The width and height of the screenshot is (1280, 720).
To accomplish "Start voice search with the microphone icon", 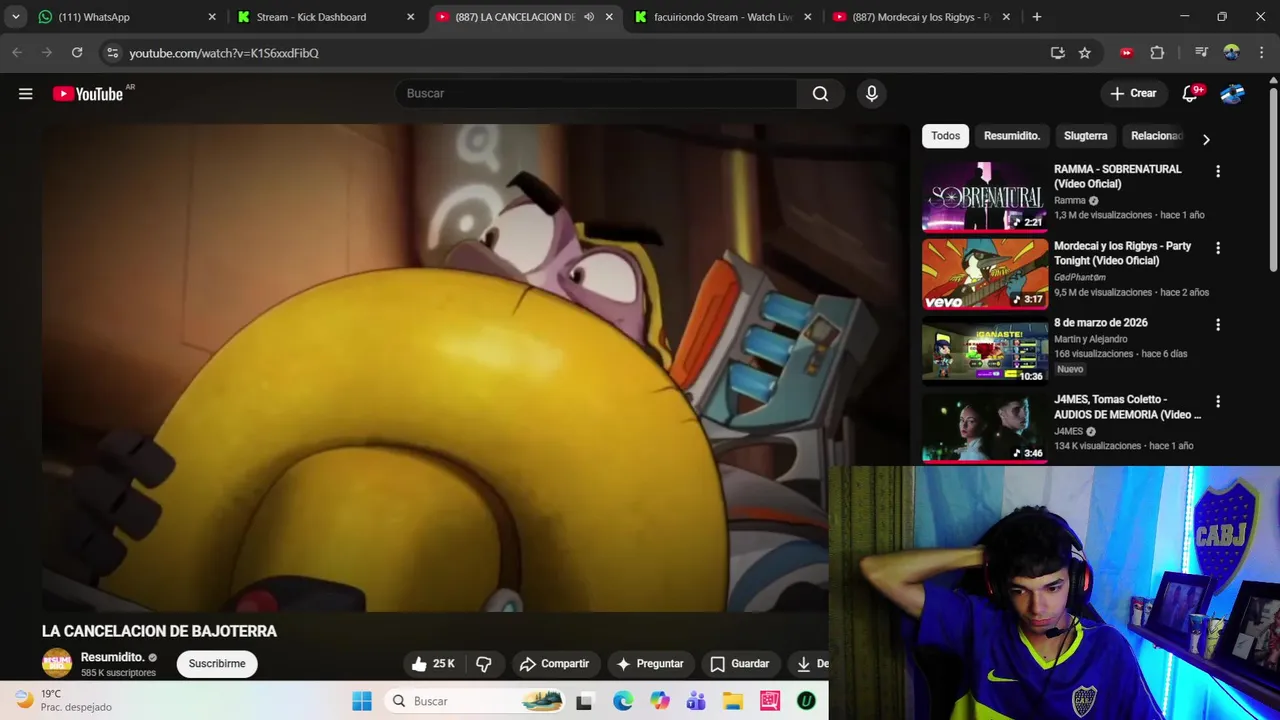I will 872,93.
